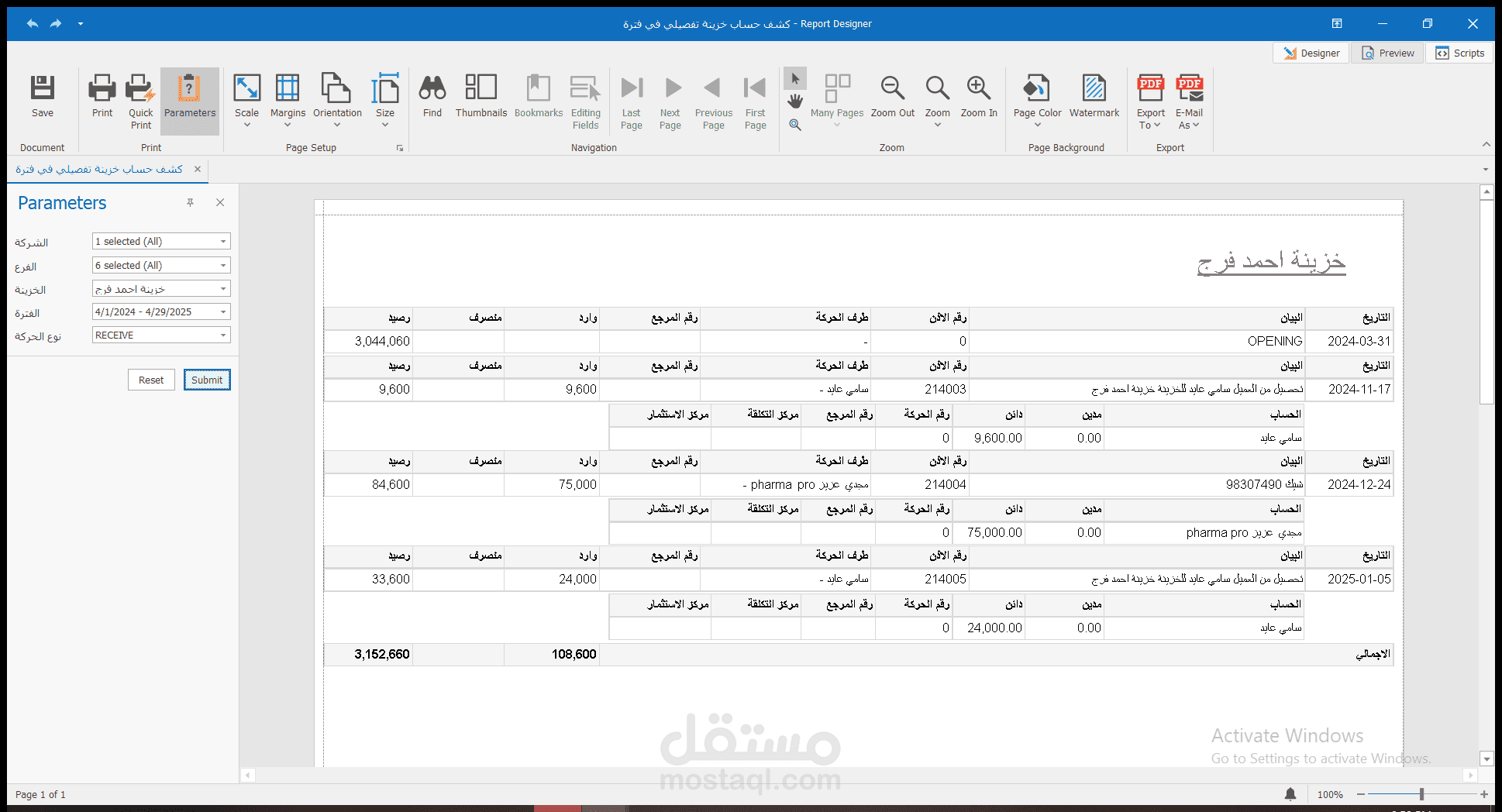Toggle the Thumbnails panel
Image resolution: width=1502 pixels, height=812 pixels.
point(481,96)
